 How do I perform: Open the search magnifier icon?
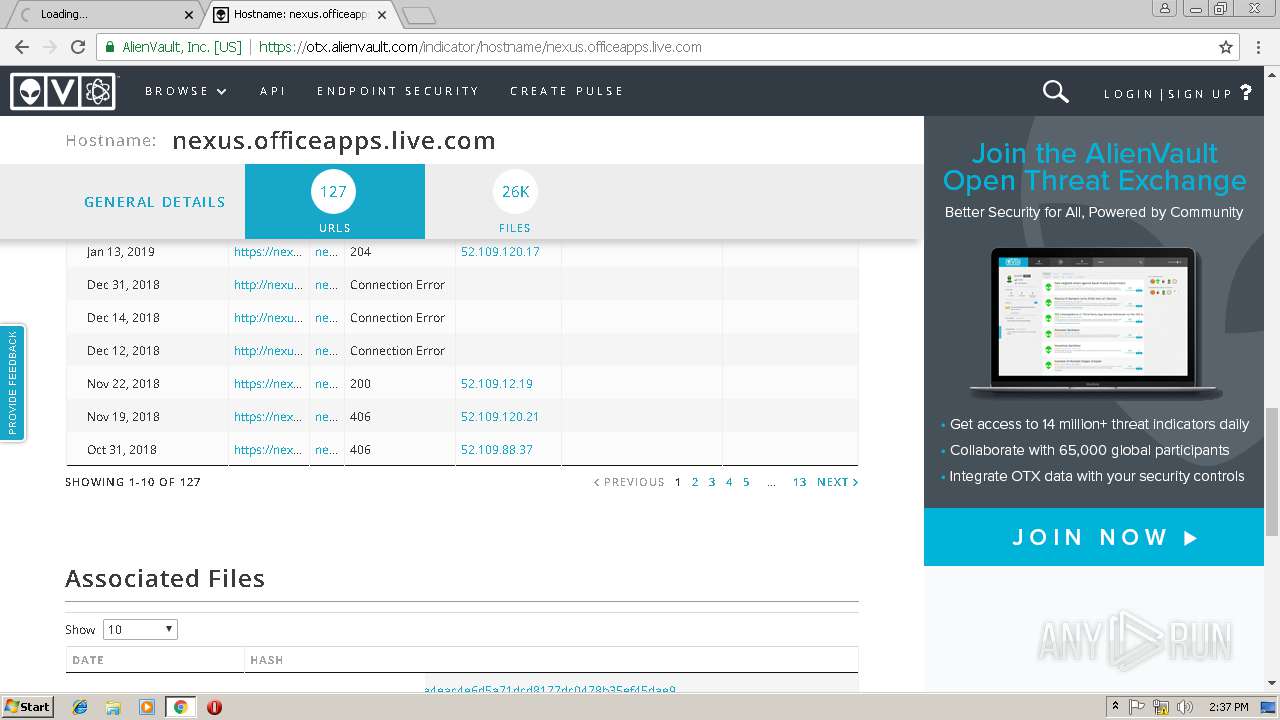point(1055,92)
